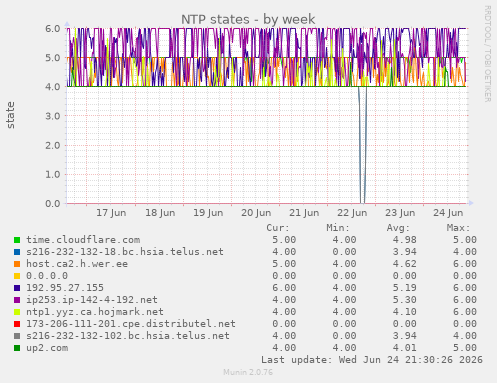Viewport: 497px width, 383px height.
Task: Select the 192.95.27.155 legend label
Action: tap(65, 288)
